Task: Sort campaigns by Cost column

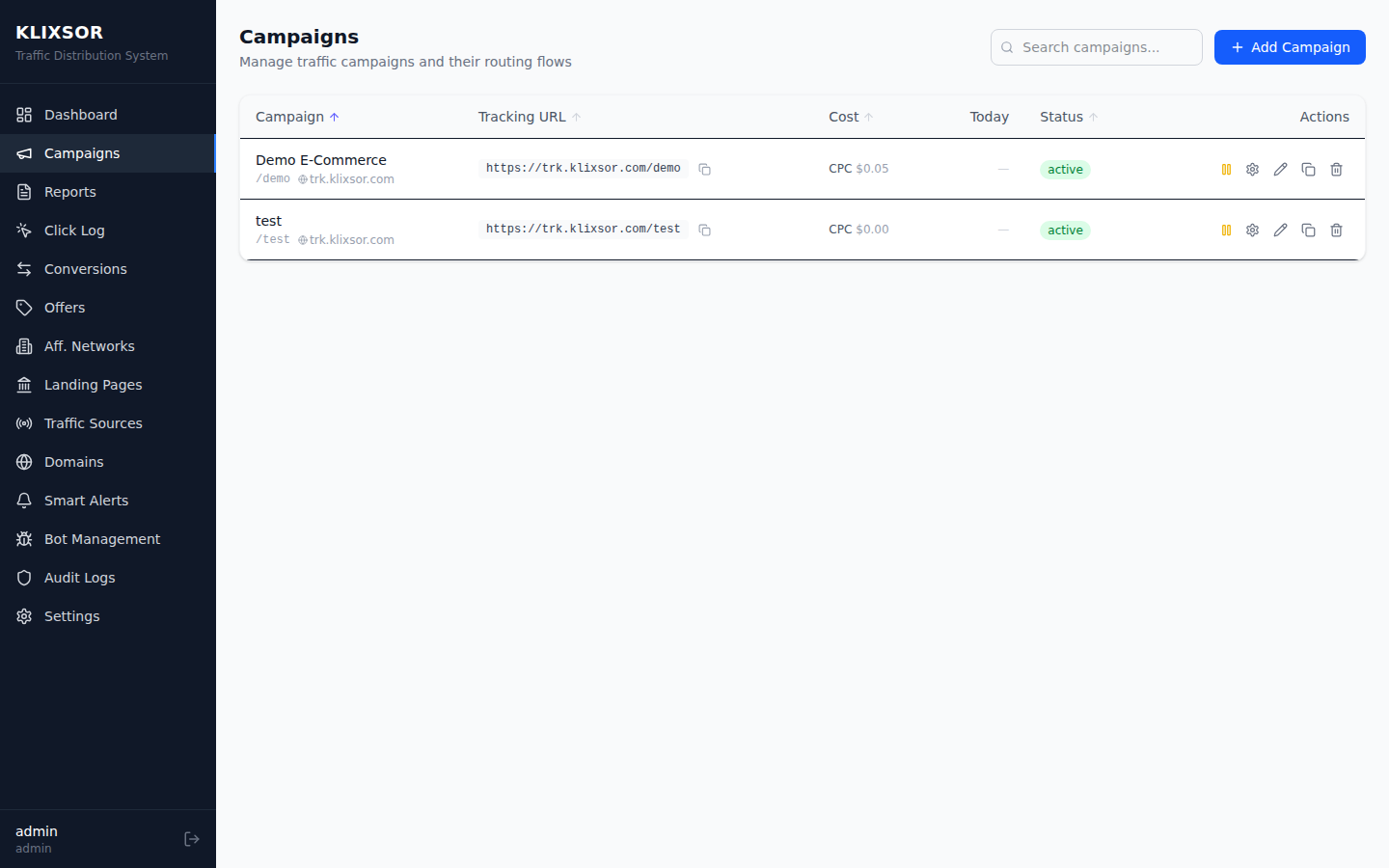Action: pyautogui.click(x=843, y=117)
